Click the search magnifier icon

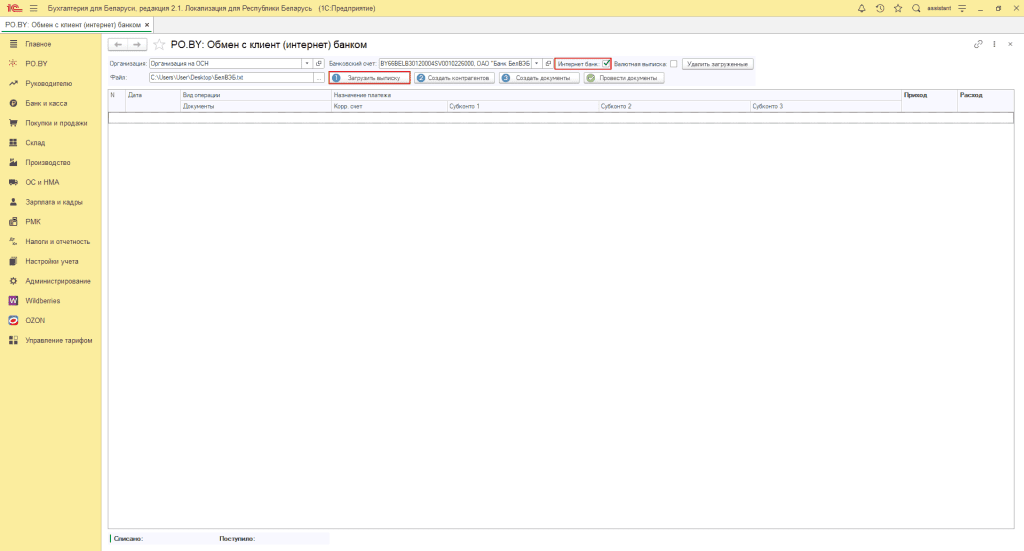tap(915, 8)
